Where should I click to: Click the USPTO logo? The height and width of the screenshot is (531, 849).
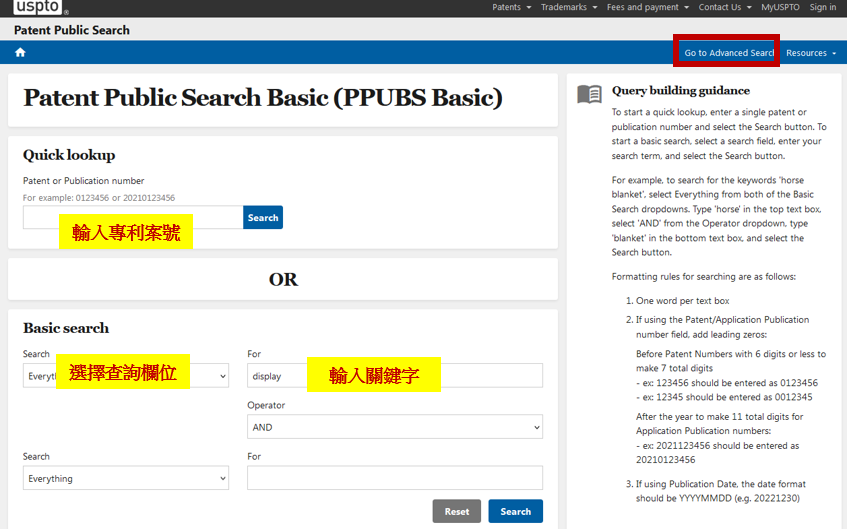click(x=39, y=6)
